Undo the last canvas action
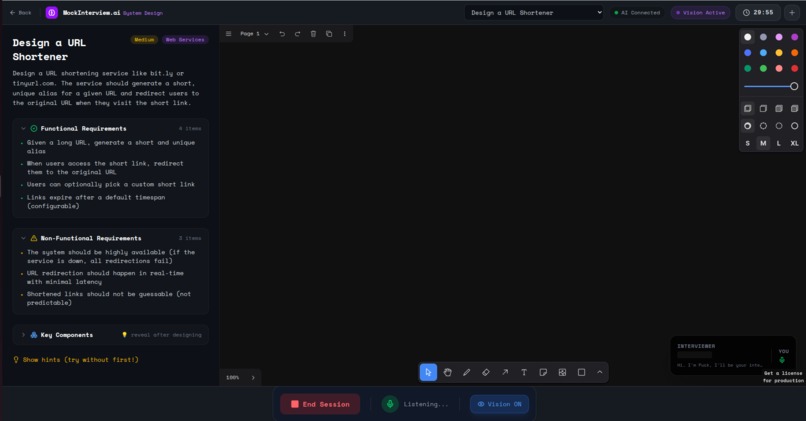 pyautogui.click(x=282, y=34)
